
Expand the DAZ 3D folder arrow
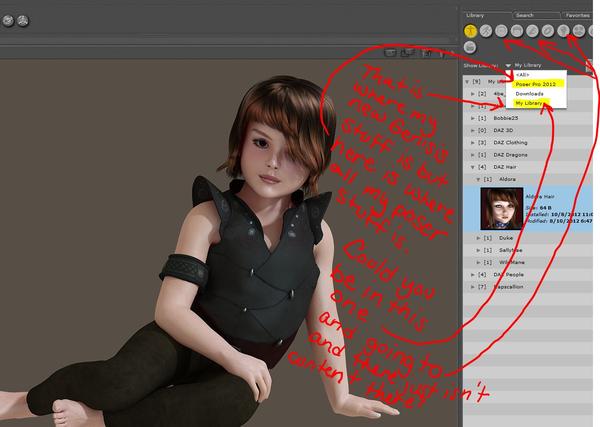[473, 130]
